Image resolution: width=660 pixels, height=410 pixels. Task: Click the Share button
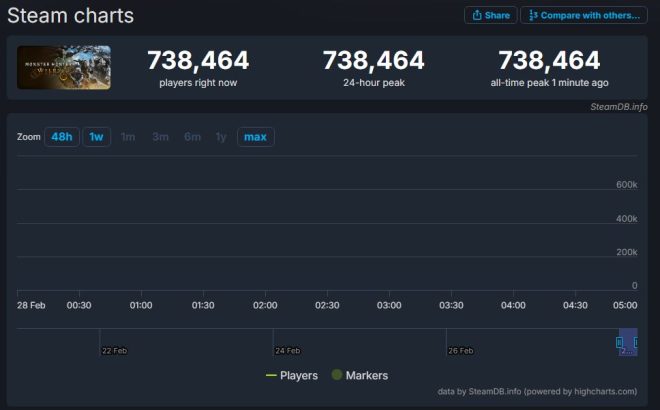490,16
